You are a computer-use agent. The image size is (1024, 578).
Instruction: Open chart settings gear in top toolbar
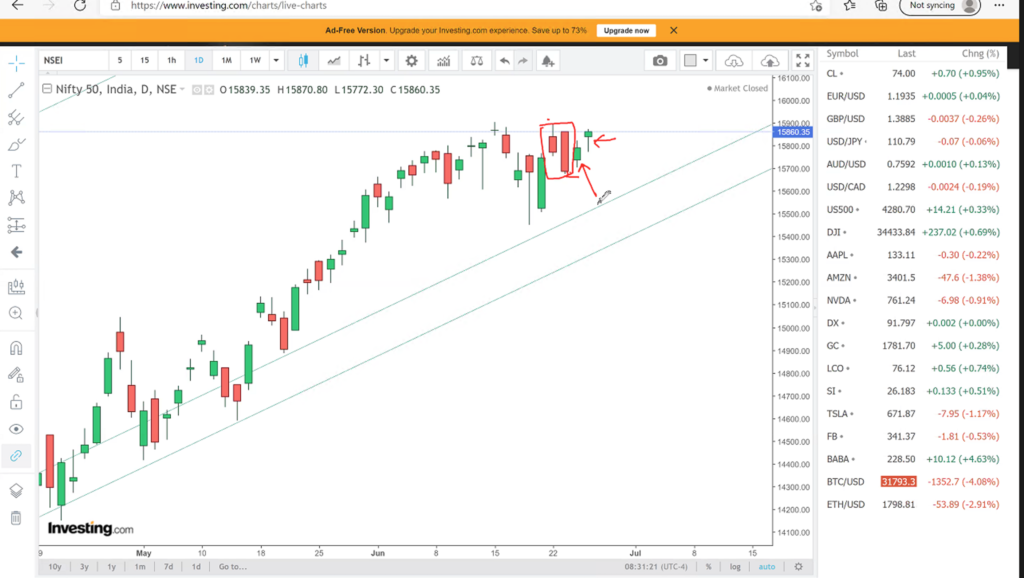pos(410,61)
